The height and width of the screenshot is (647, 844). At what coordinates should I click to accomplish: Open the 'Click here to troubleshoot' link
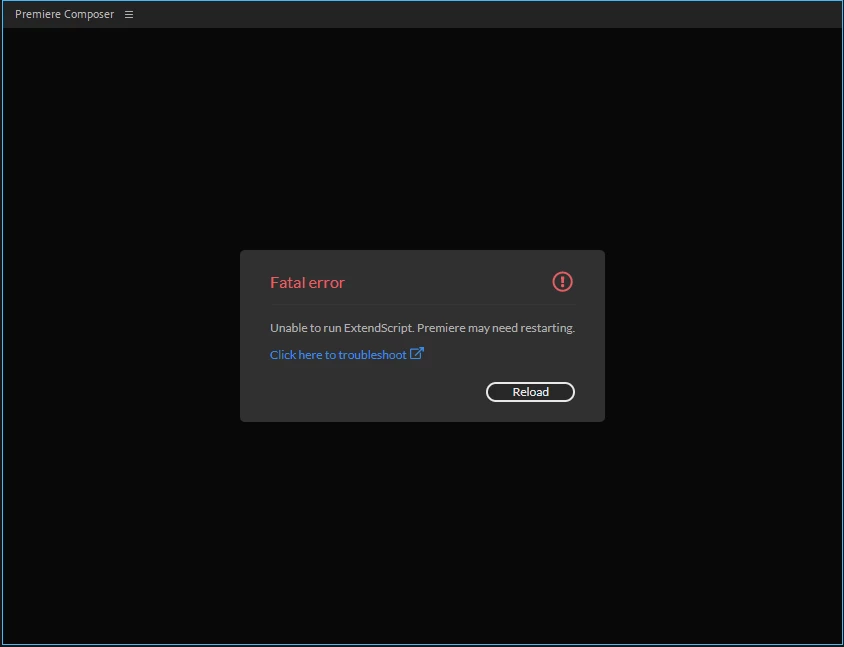click(x=347, y=354)
